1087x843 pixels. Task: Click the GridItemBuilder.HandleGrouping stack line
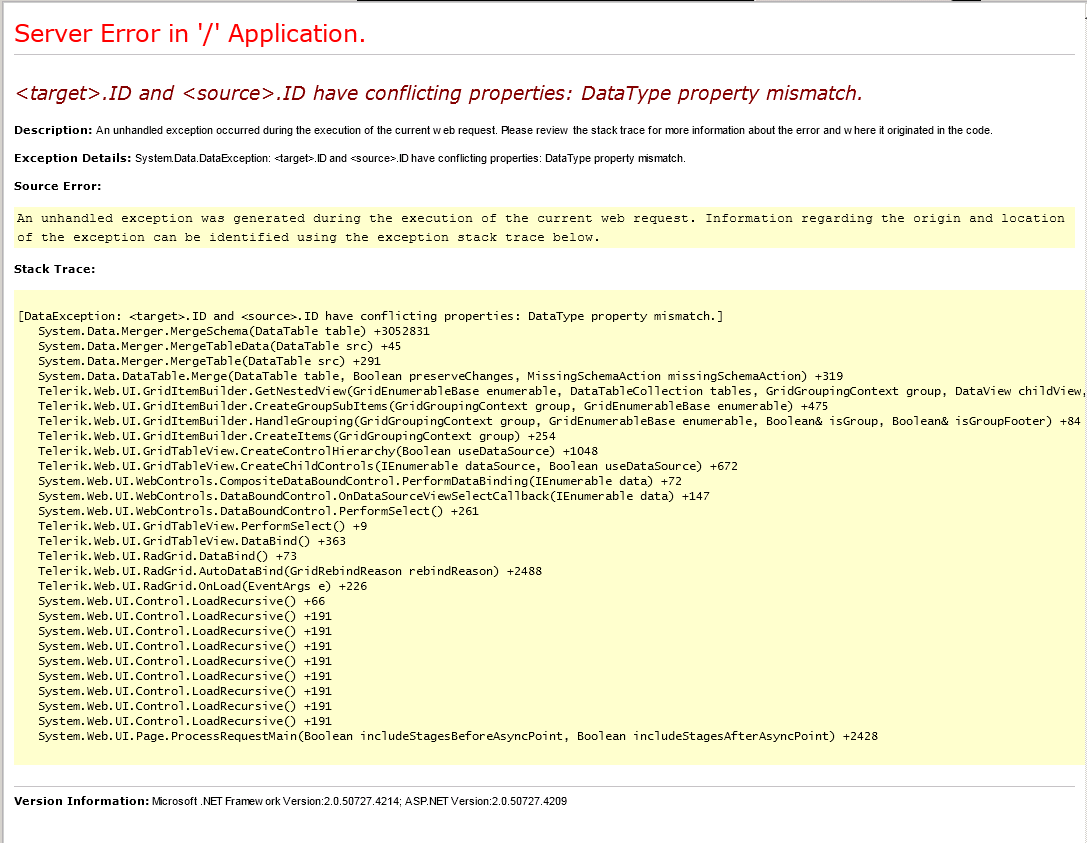[x=559, y=422]
